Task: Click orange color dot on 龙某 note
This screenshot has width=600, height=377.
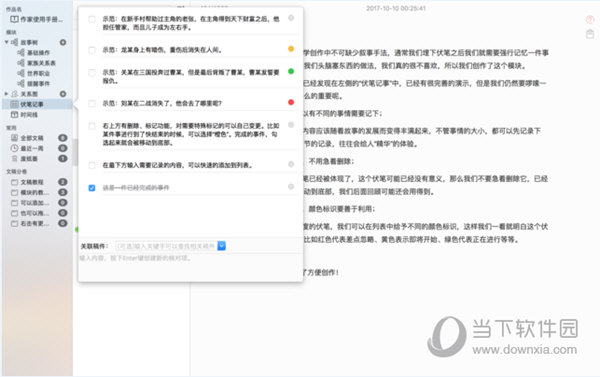Action: pyautogui.click(x=291, y=49)
